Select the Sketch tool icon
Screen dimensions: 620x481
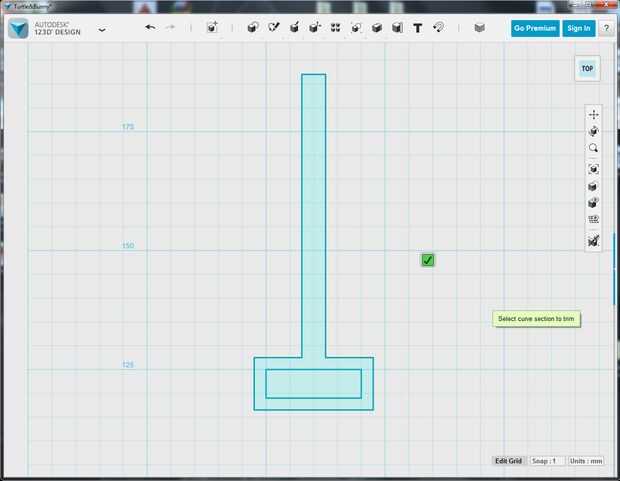(274, 27)
